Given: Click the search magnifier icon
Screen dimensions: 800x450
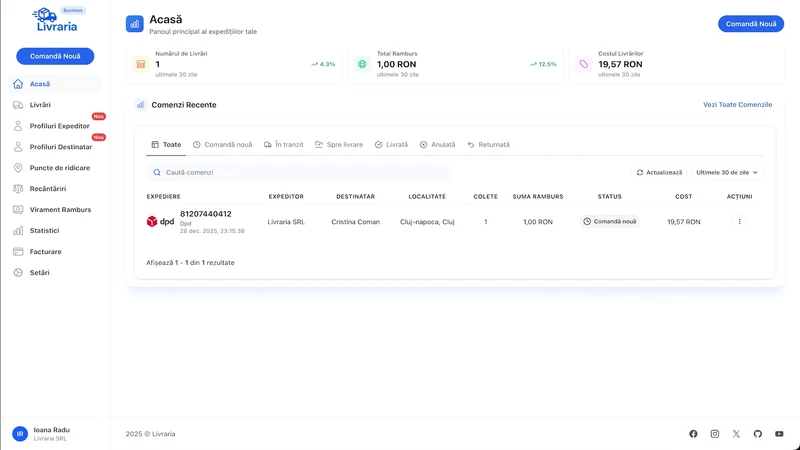Looking at the screenshot, I should click(157, 172).
